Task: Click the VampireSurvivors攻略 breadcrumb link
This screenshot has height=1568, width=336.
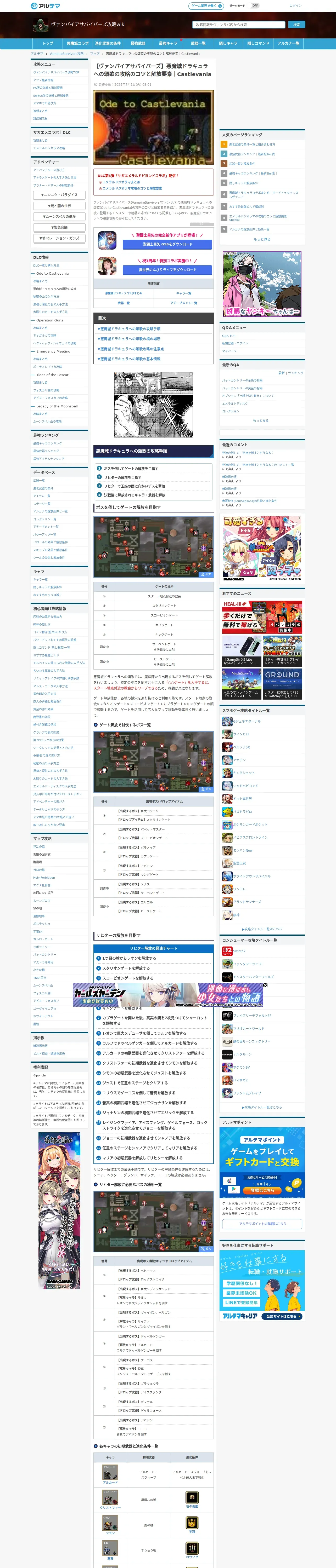Action: (x=66, y=54)
